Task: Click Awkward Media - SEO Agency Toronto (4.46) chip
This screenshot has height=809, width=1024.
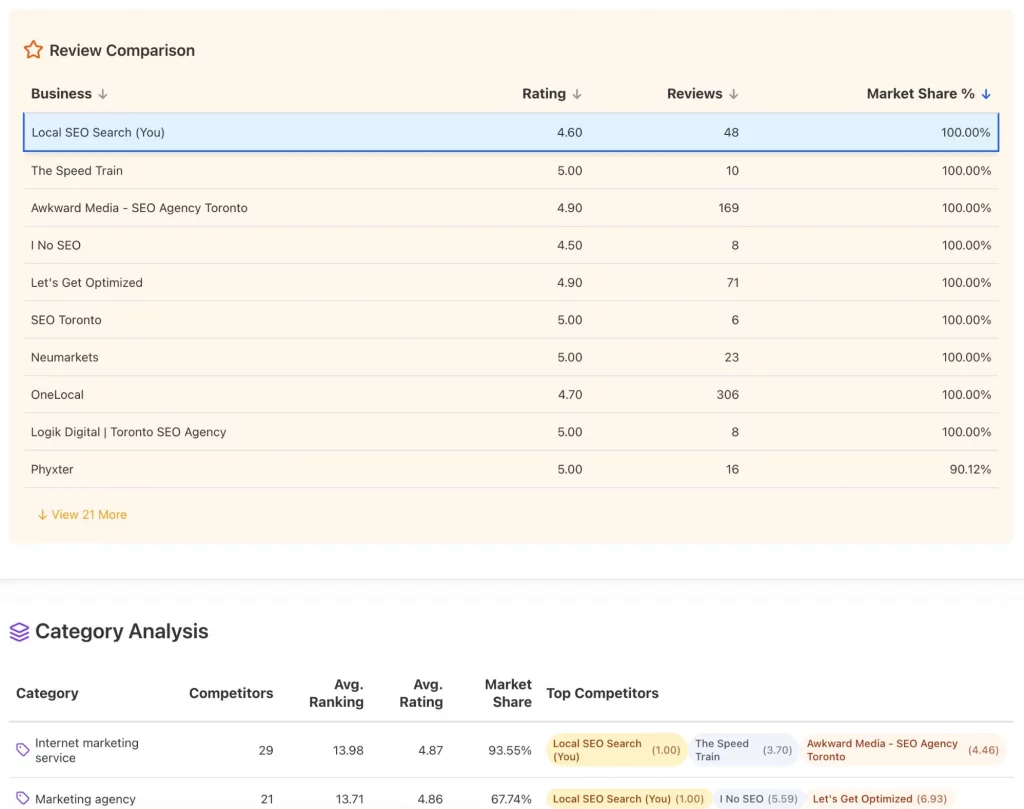Action: (x=903, y=750)
